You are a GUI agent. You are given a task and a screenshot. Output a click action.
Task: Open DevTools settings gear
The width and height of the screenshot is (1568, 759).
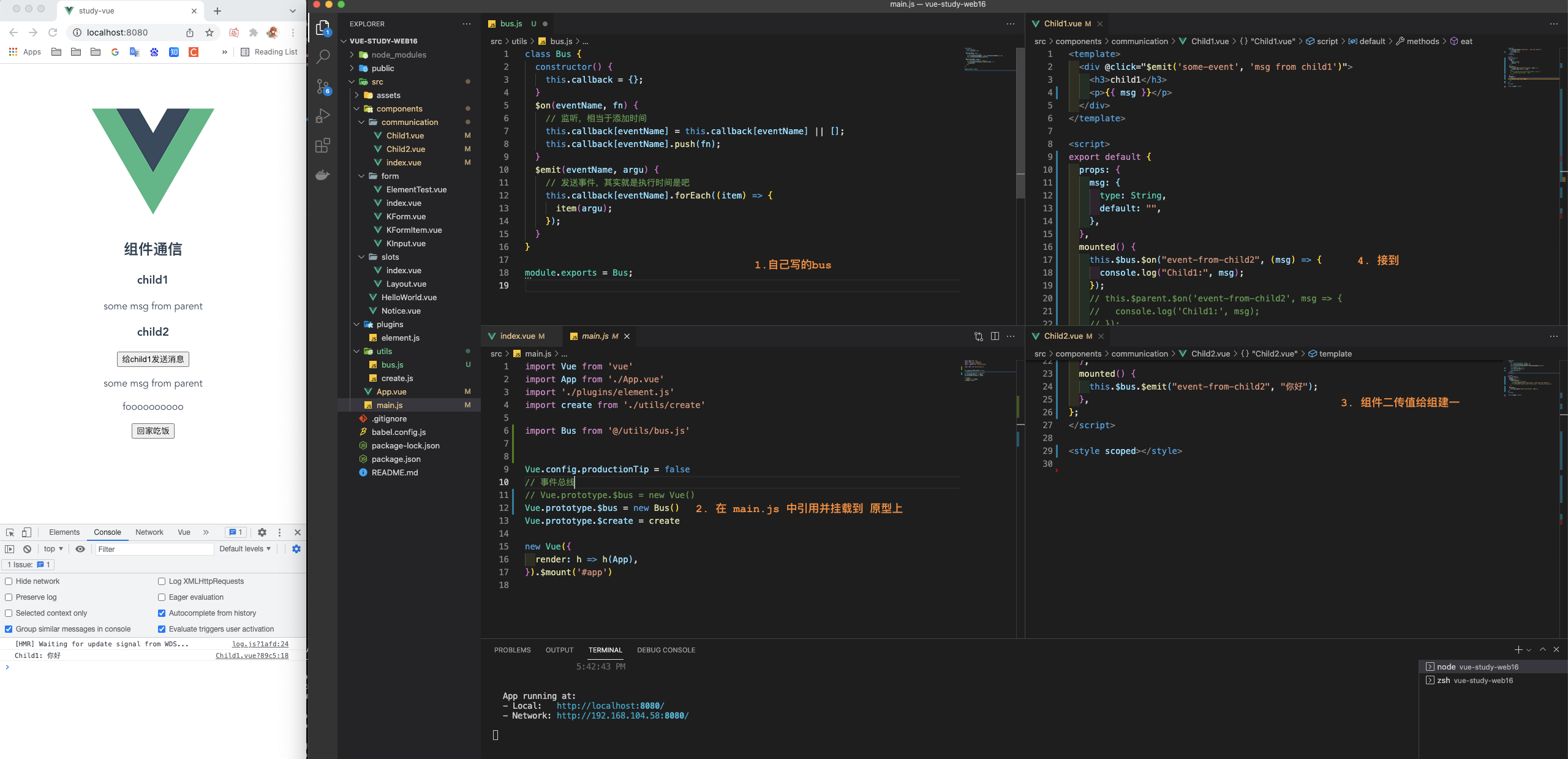(262, 532)
